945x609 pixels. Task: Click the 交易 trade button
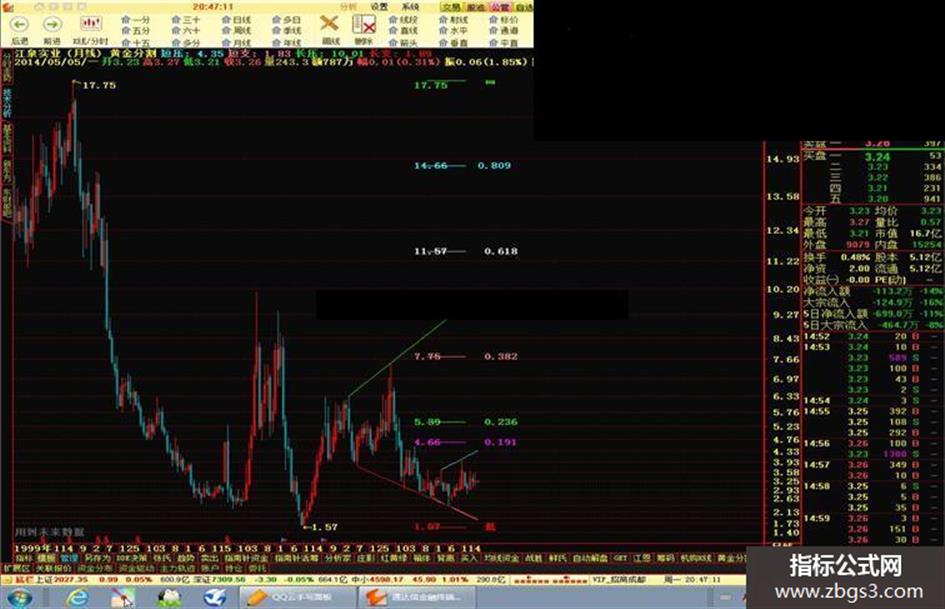[451, 7]
